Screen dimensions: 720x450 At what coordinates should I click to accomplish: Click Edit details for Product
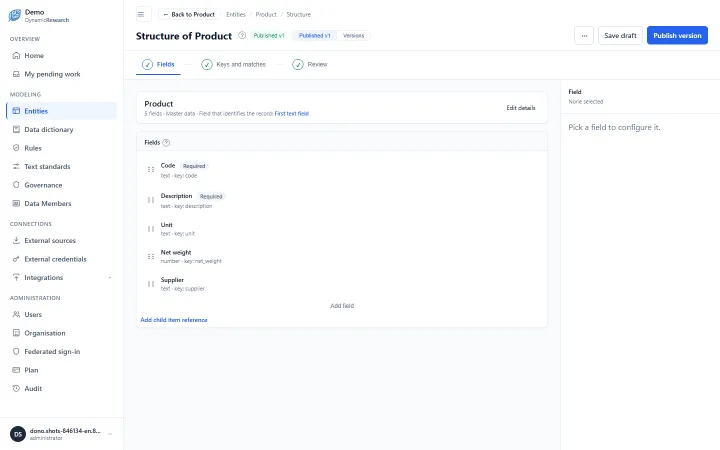tap(521, 108)
